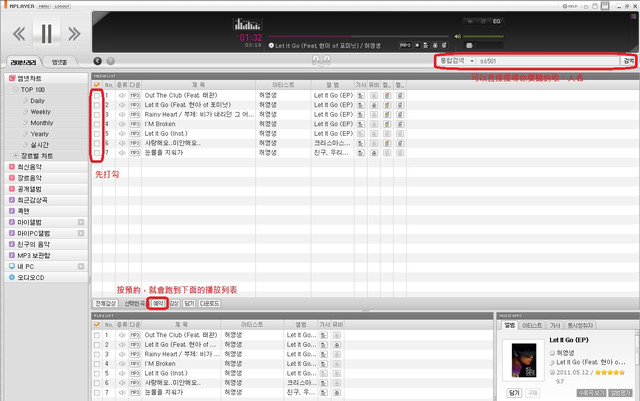The height and width of the screenshot is (401, 640).
Task: Click color ring icon for Rainy Heart row
Action: [x=387, y=115]
